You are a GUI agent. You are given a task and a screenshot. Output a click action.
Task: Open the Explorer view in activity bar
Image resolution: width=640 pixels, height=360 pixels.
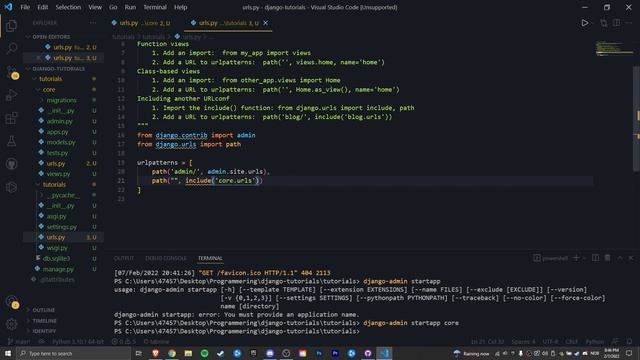click(x=11, y=26)
